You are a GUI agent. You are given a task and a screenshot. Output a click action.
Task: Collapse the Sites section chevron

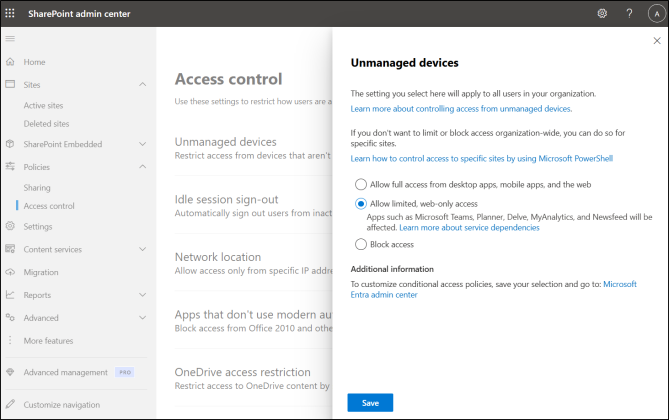[x=143, y=85]
